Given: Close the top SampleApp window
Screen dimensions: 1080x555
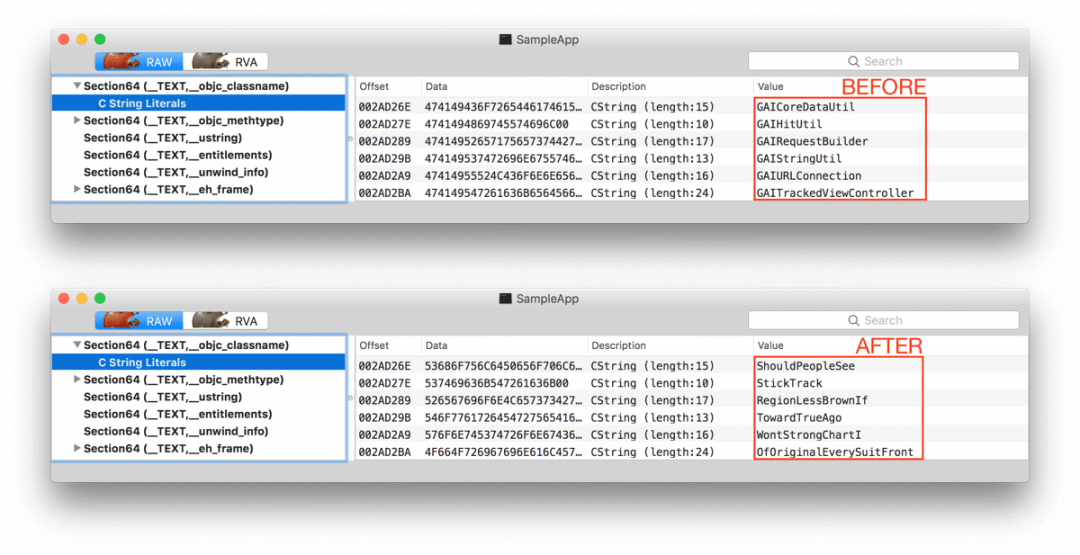Looking at the screenshot, I should pos(64,39).
